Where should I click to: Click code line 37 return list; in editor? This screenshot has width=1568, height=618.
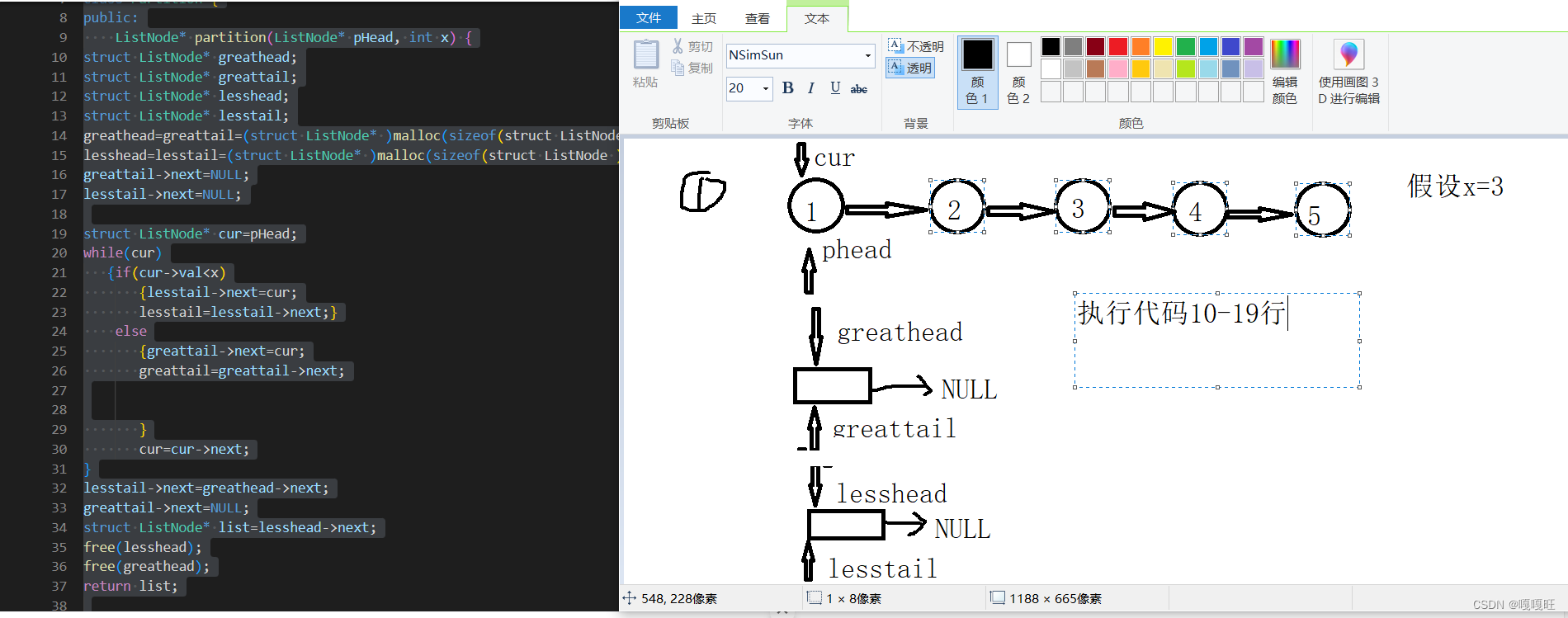130,587
